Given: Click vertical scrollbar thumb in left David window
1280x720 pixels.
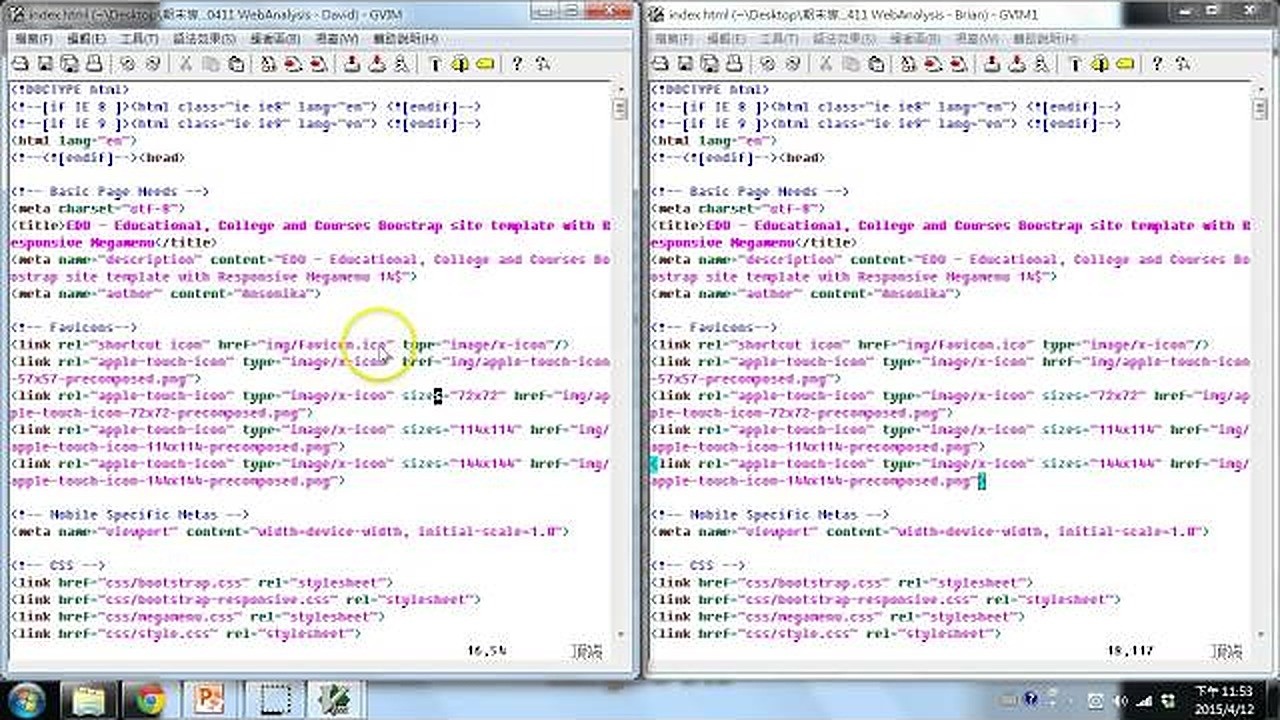Looking at the screenshot, I should (621, 107).
